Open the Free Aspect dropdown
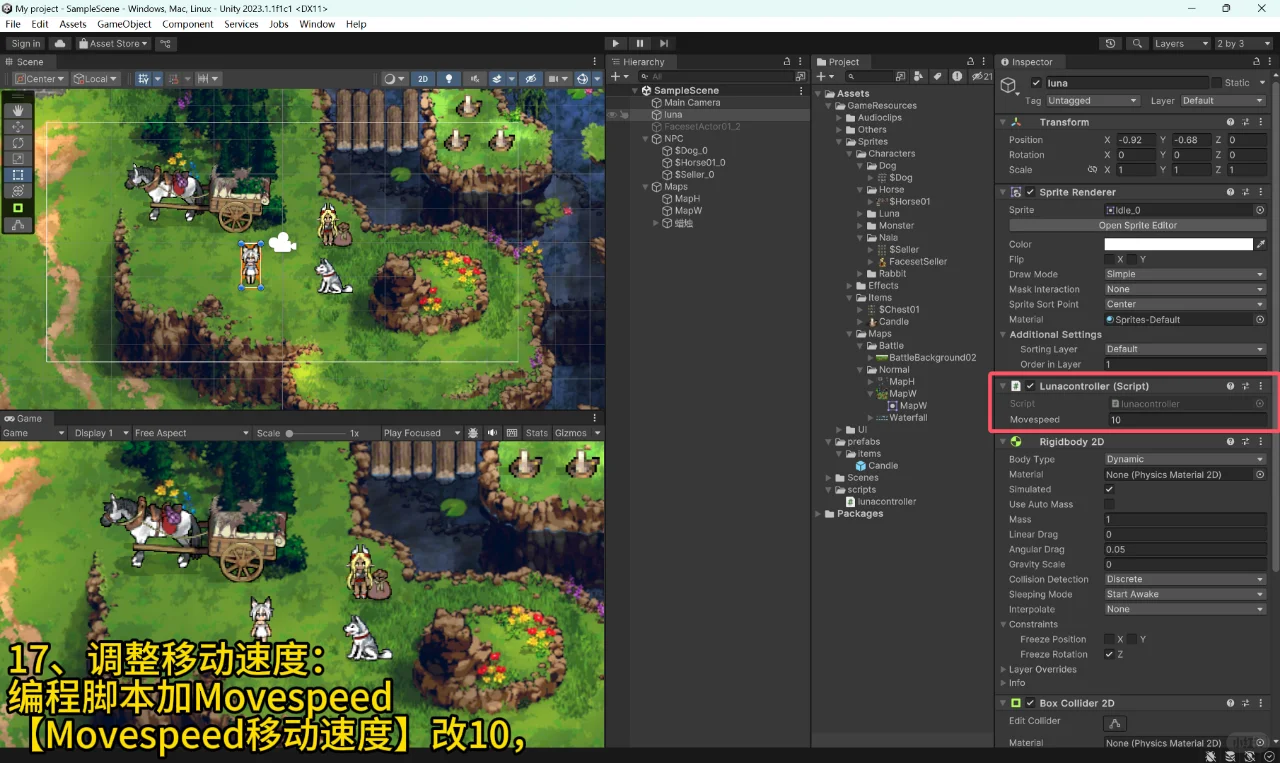 190,433
